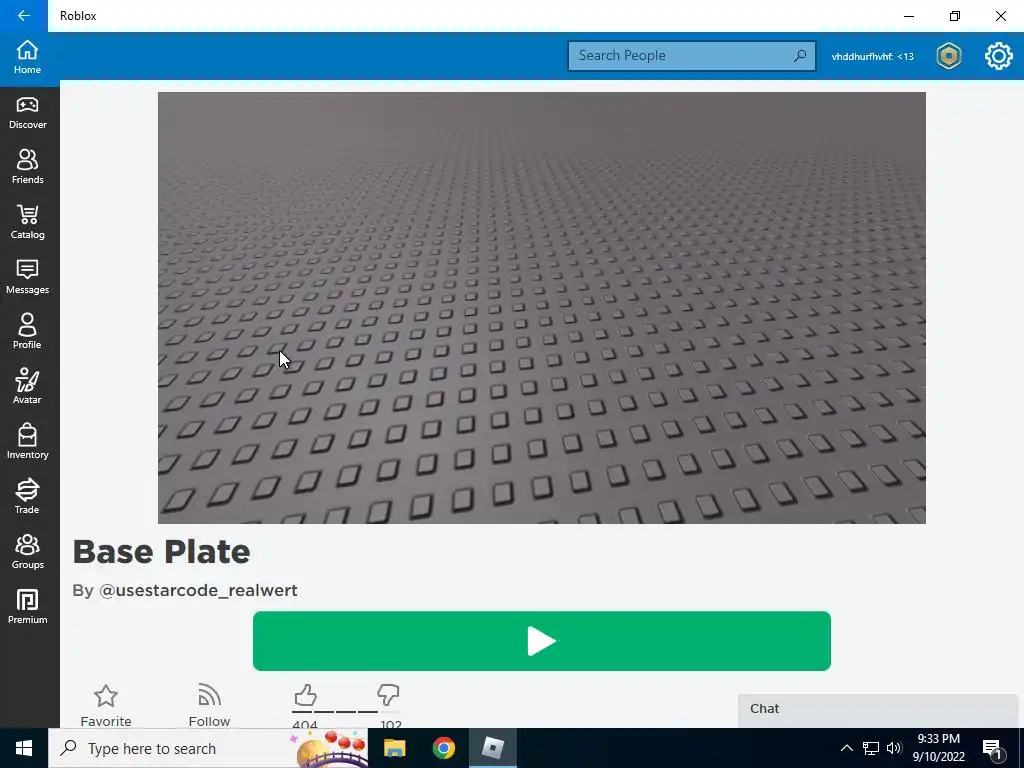Open the Trade page
The height and width of the screenshot is (768, 1024).
point(27,497)
